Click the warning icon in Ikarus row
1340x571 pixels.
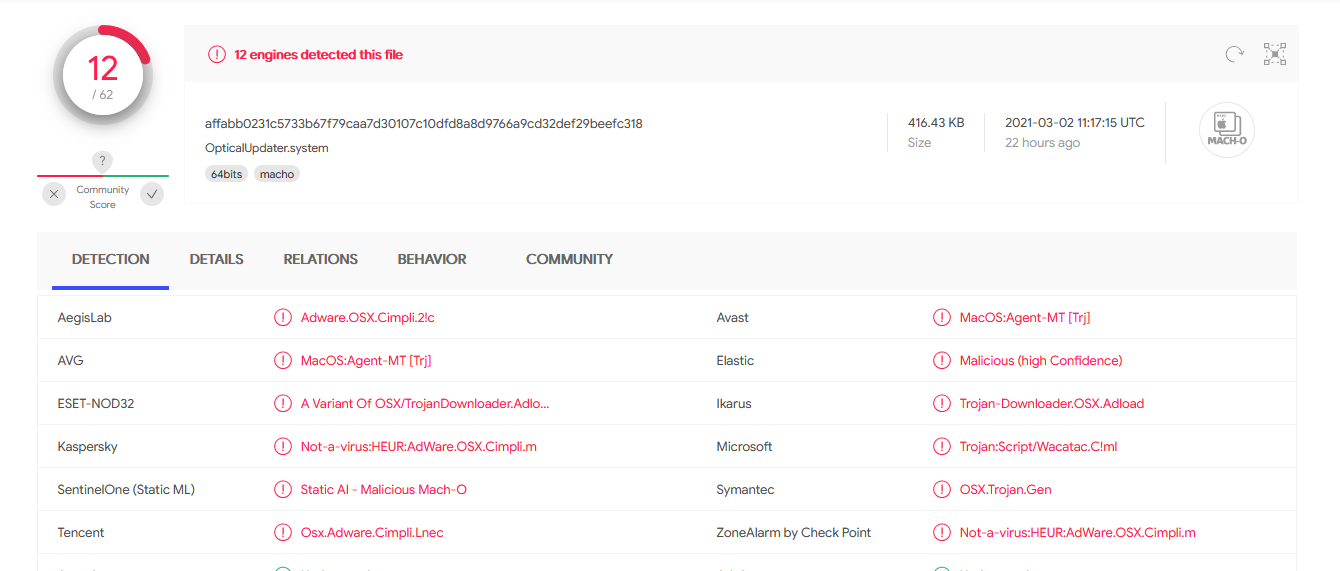[x=942, y=404]
